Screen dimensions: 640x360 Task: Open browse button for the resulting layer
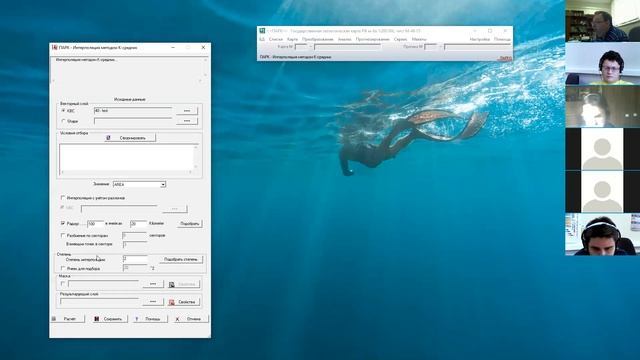pyautogui.click(x=153, y=302)
